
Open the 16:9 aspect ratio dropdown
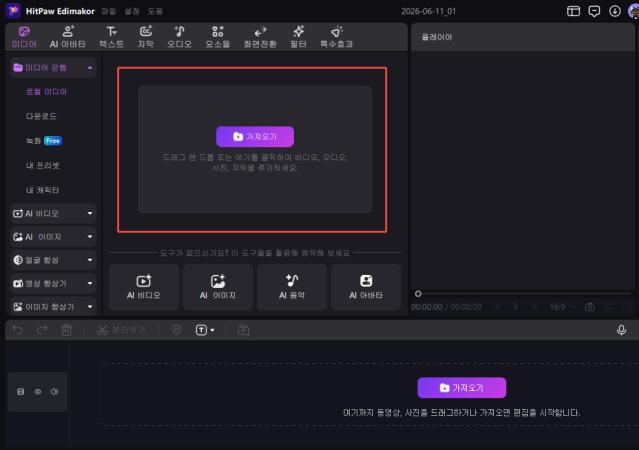(x=562, y=307)
